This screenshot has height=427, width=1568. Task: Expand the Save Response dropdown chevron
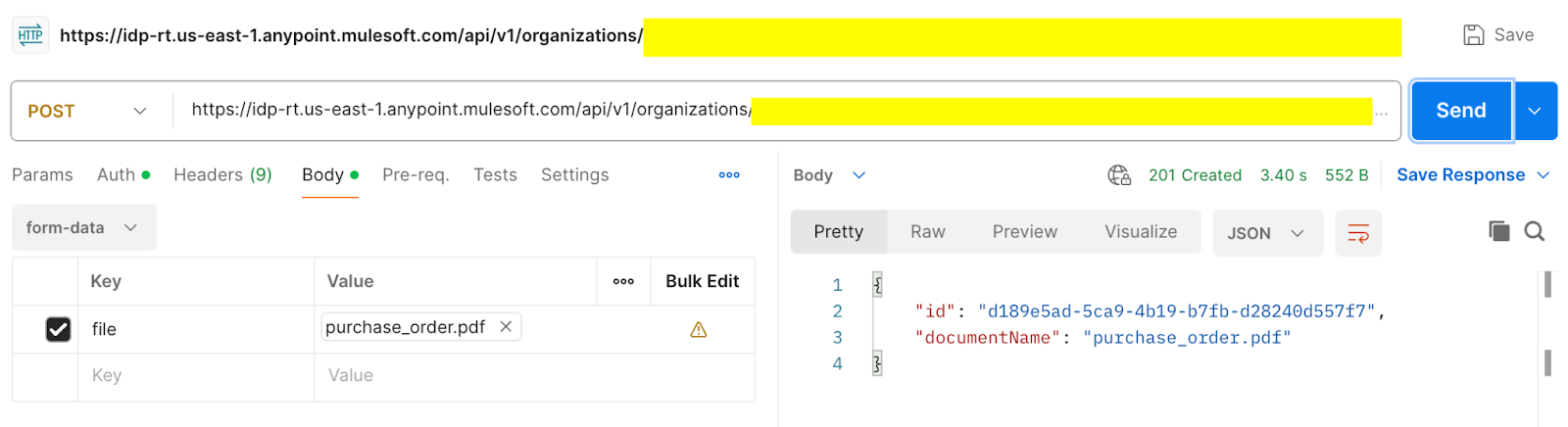[x=1543, y=175]
